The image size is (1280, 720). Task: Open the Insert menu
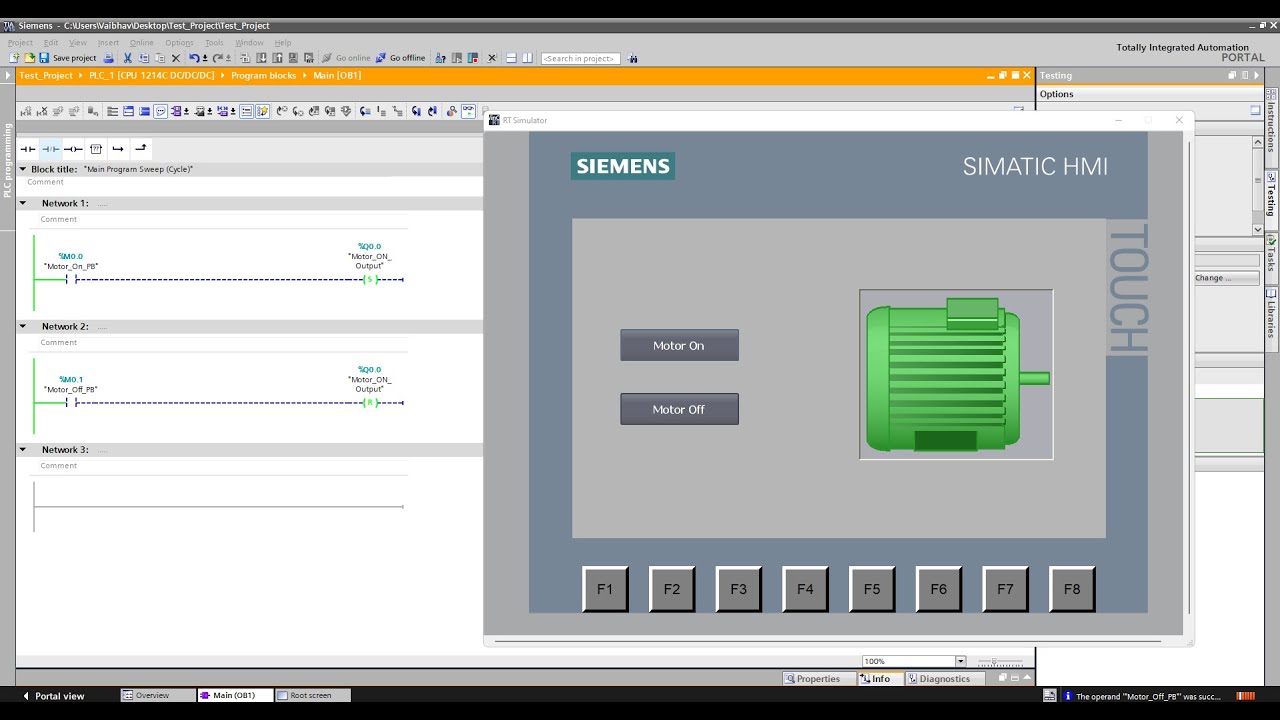(108, 43)
